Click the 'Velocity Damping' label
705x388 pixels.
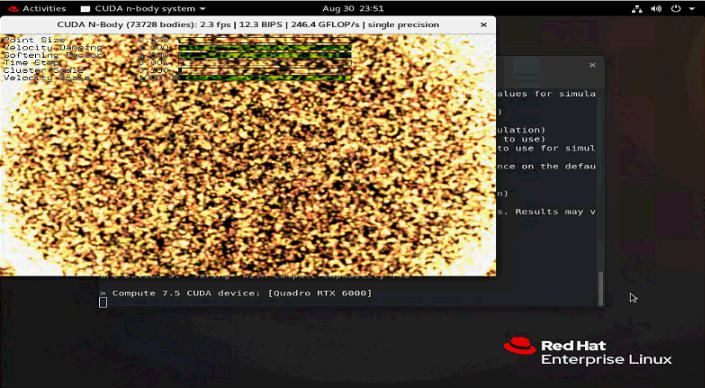coord(53,48)
